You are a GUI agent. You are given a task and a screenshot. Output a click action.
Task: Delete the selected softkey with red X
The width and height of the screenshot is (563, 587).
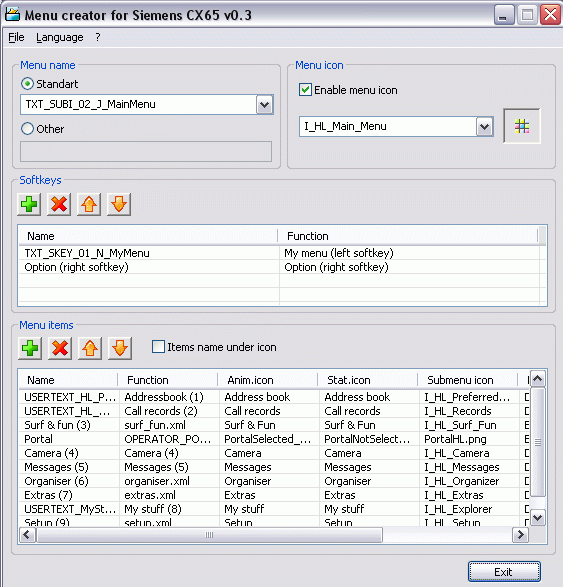(59, 204)
